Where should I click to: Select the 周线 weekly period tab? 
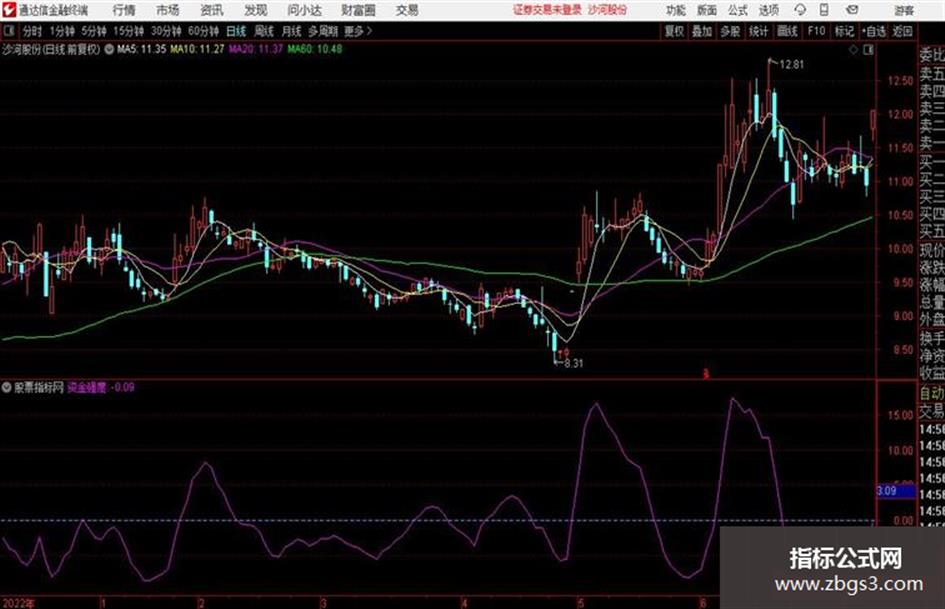(264, 31)
